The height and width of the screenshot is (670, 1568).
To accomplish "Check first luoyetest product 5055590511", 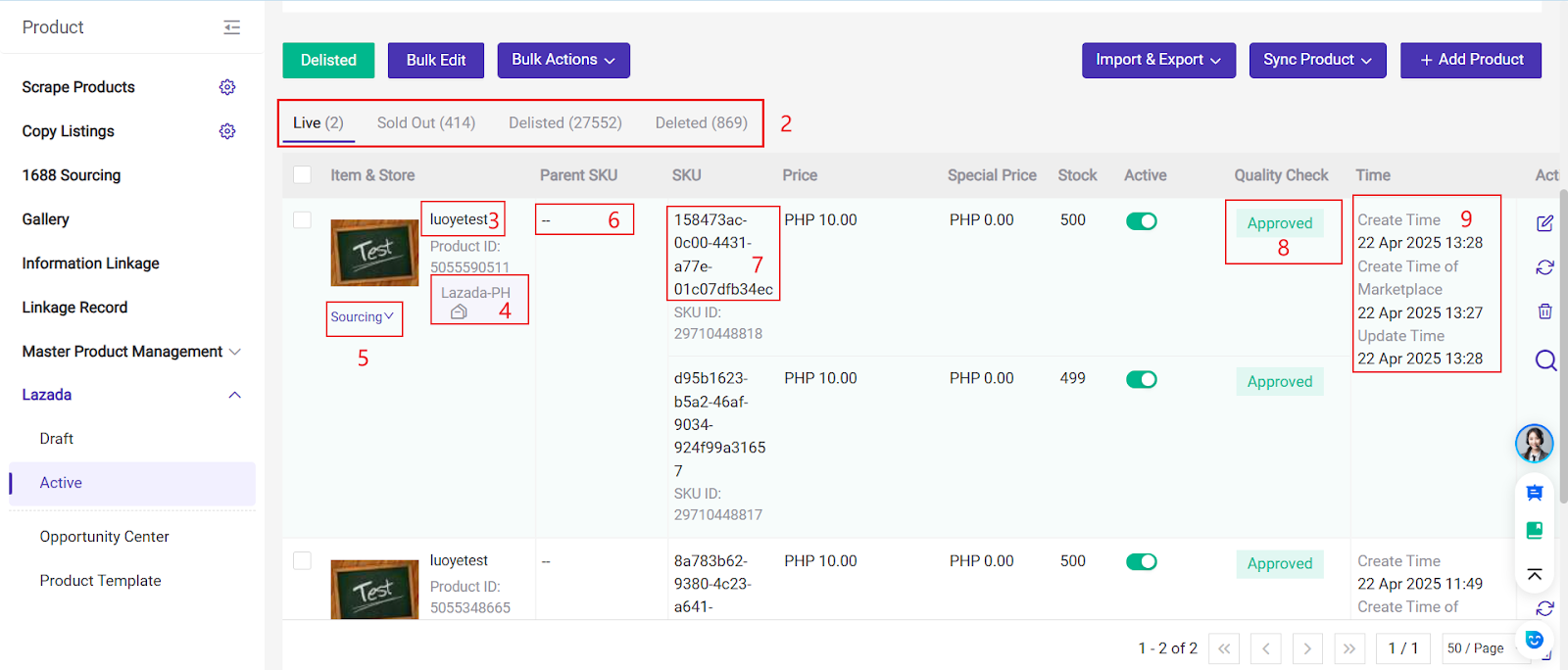I will [x=302, y=219].
